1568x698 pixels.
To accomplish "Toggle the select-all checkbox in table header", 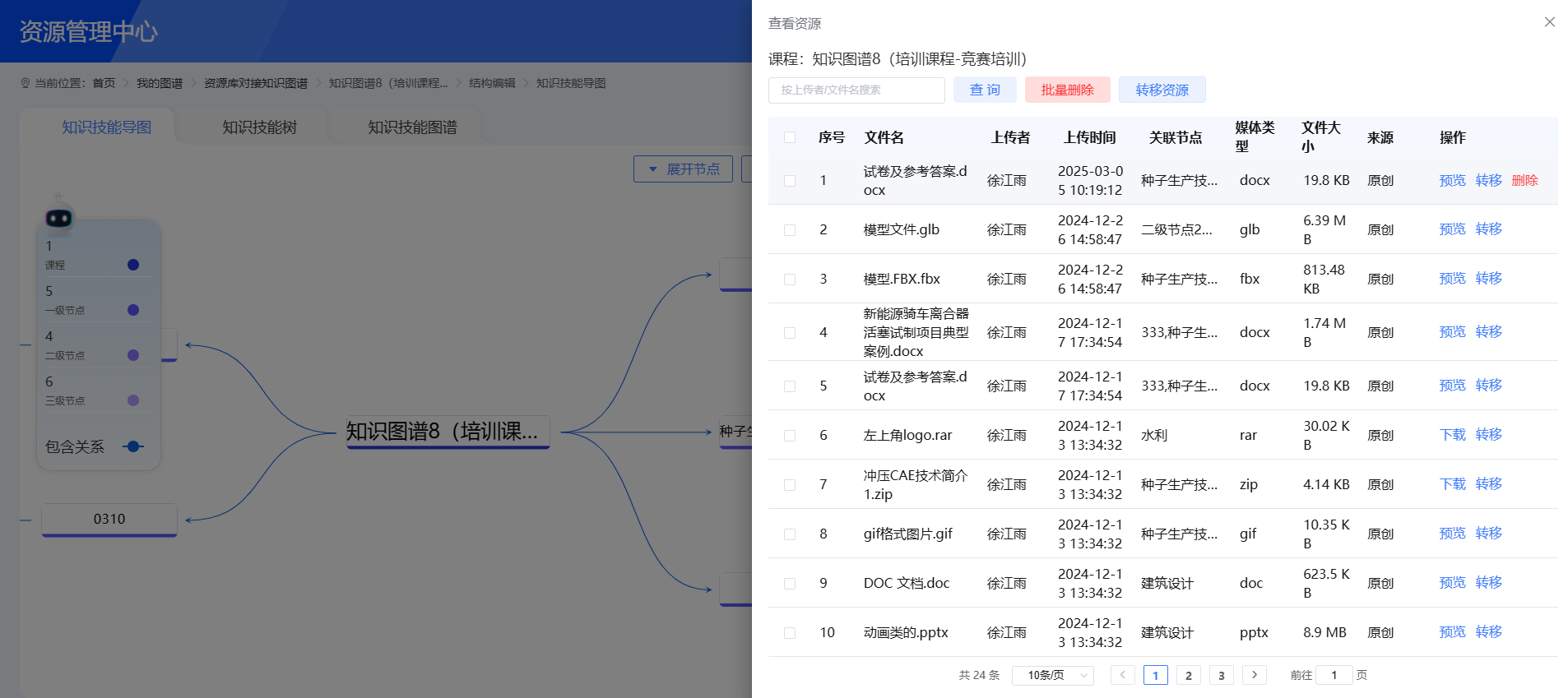I will [x=790, y=137].
